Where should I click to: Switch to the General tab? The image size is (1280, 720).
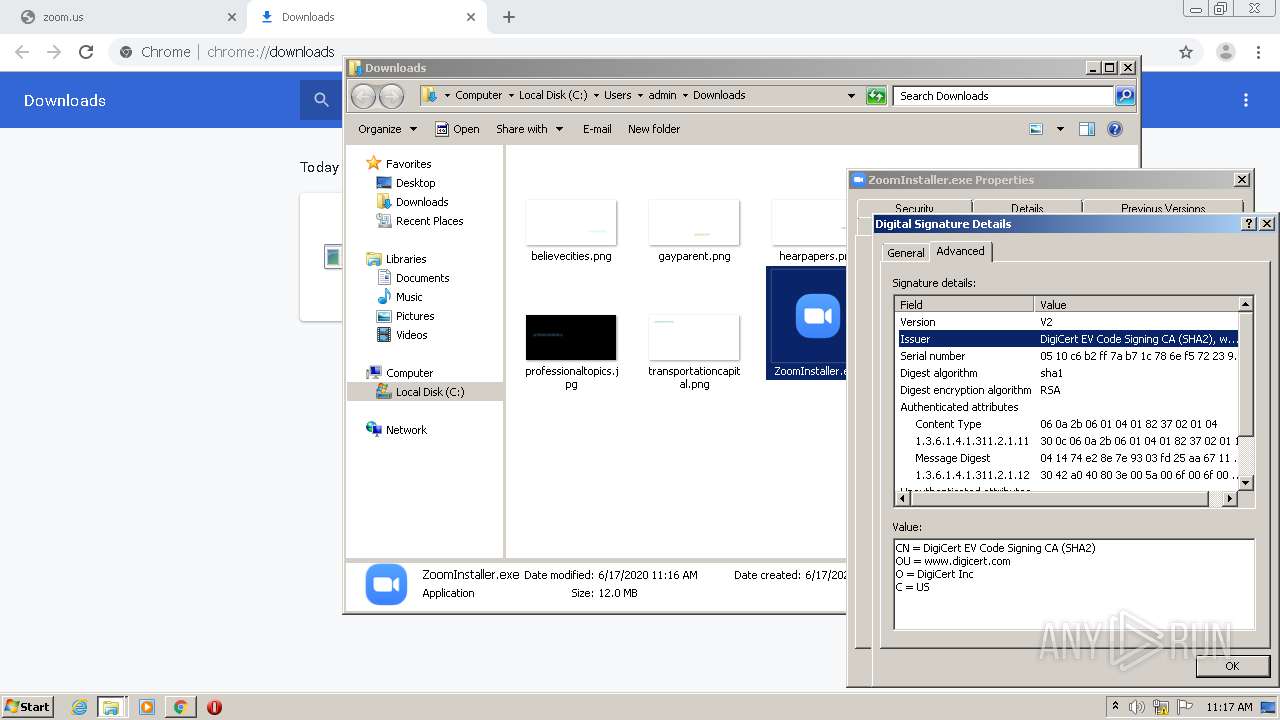coord(906,253)
